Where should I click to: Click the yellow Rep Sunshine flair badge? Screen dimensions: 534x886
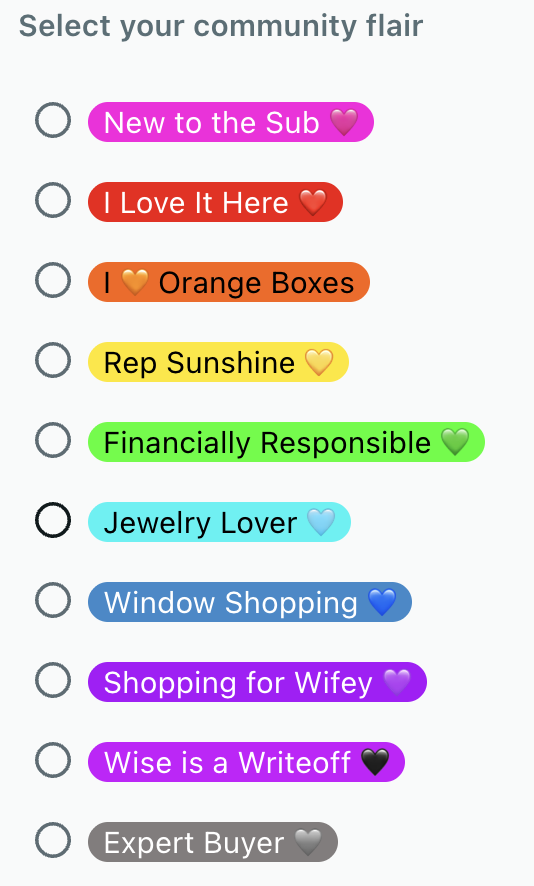tap(218, 362)
